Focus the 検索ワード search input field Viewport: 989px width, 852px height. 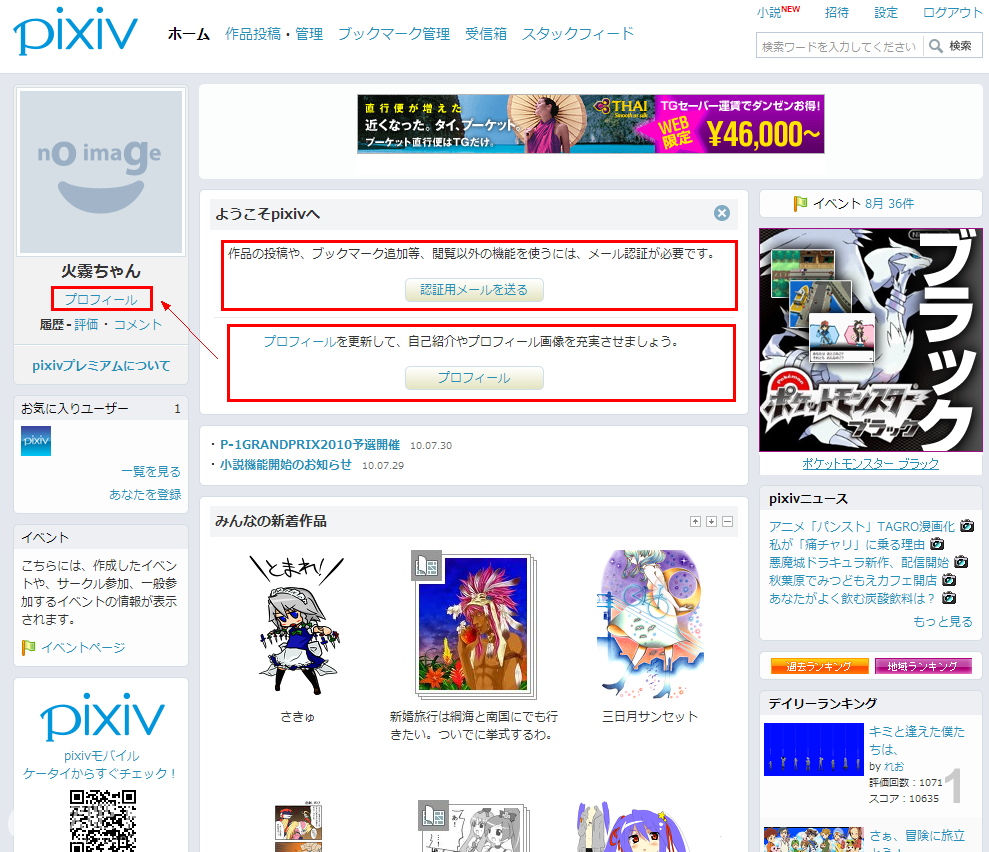point(840,46)
